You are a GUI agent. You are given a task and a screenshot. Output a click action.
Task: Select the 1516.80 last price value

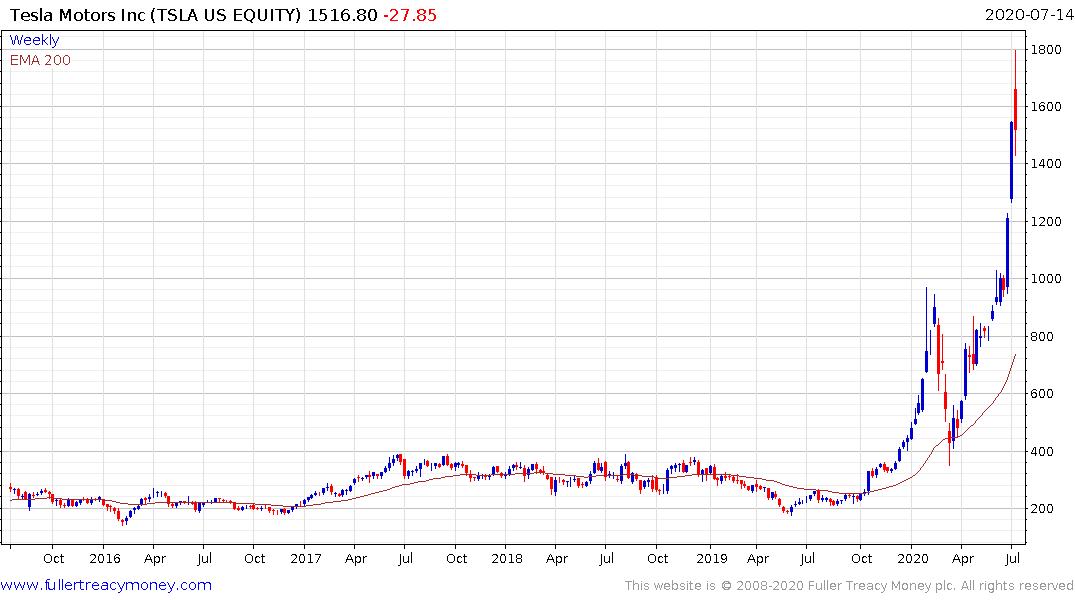click(x=342, y=15)
